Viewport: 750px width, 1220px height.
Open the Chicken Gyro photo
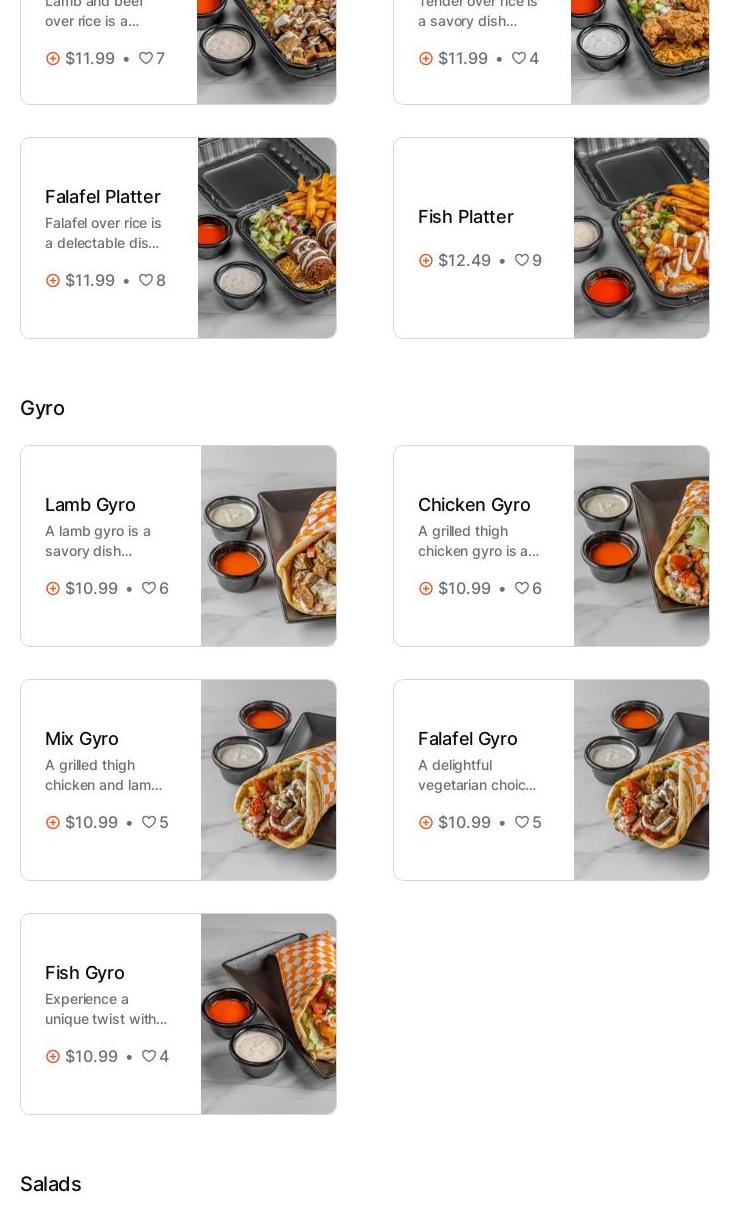pyautogui.click(x=641, y=546)
